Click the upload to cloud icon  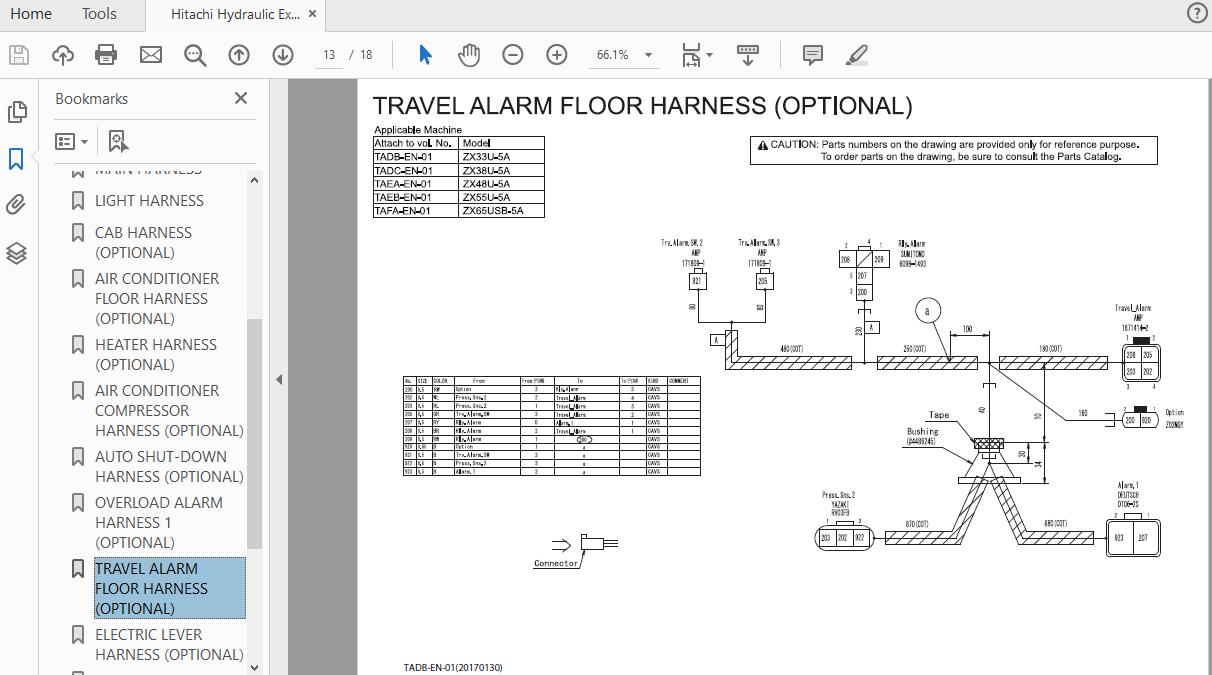tap(63, 55)
